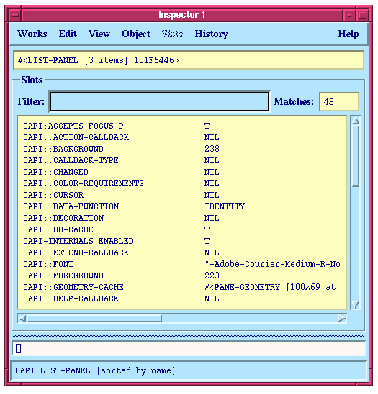This screenshot has height=394, width=378.
Task: Open the View menu
Action: (x=99, y=34)
